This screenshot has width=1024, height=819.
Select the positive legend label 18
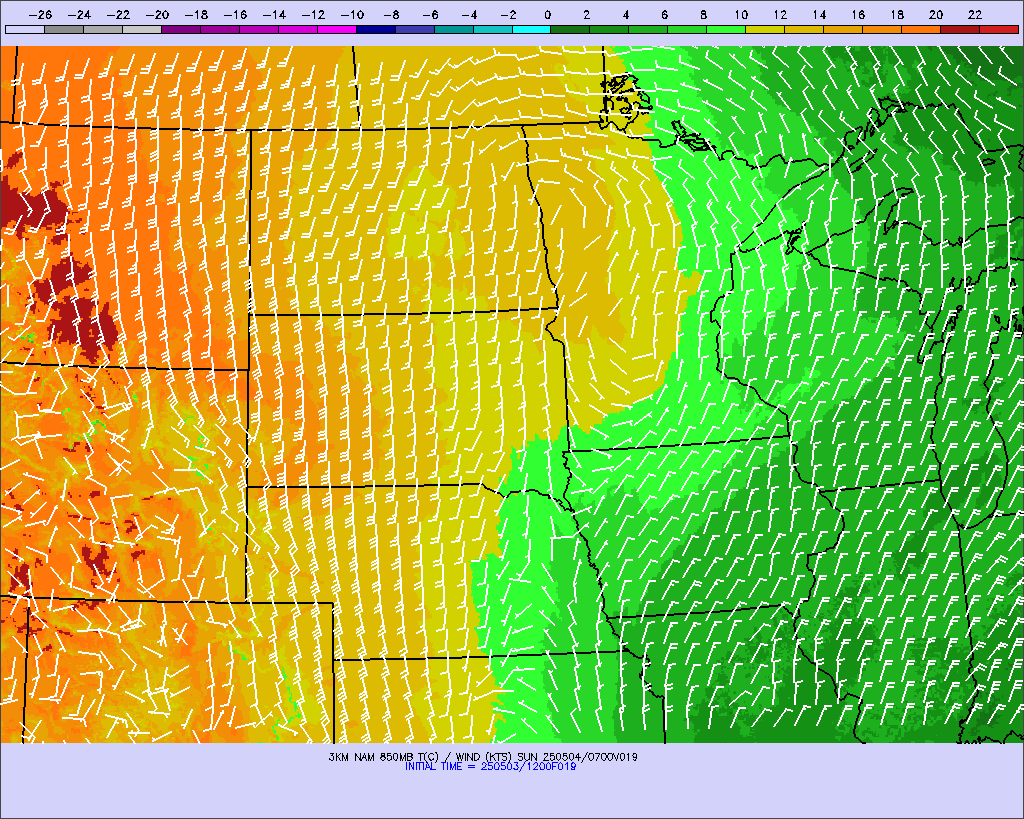tap(897, 14)
